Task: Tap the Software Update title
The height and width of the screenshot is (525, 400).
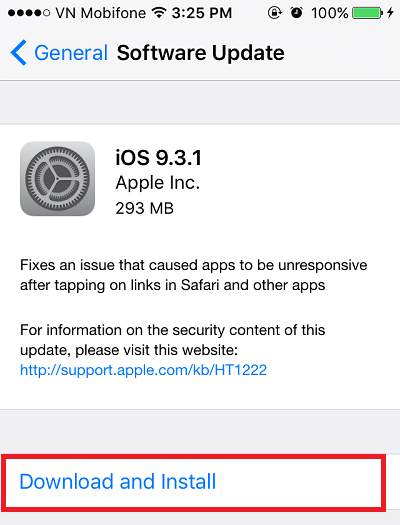Action: pyautogui.click(x=201, y=53)
